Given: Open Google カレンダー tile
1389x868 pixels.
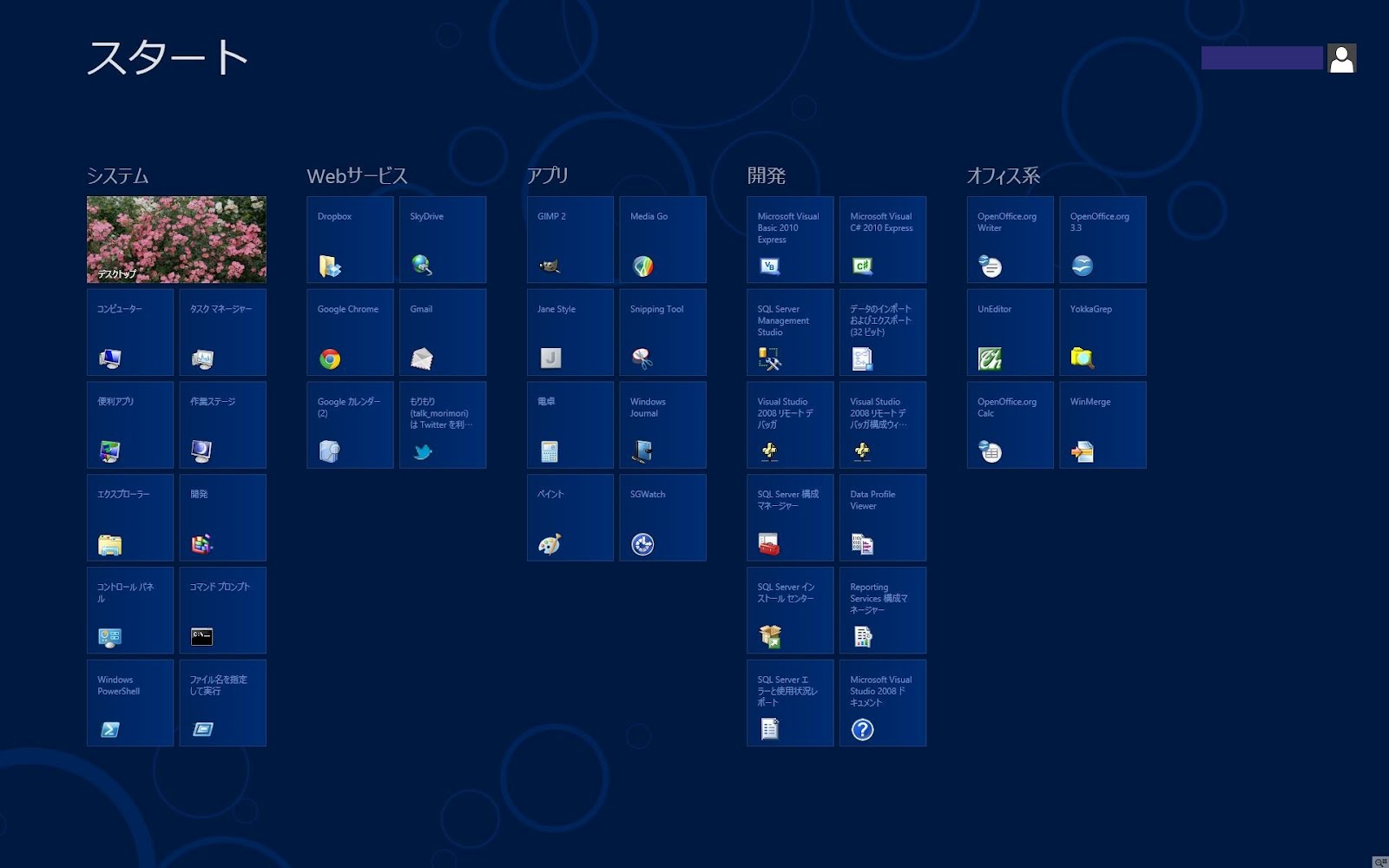Looking at the screenshot, I should point(350,425).
